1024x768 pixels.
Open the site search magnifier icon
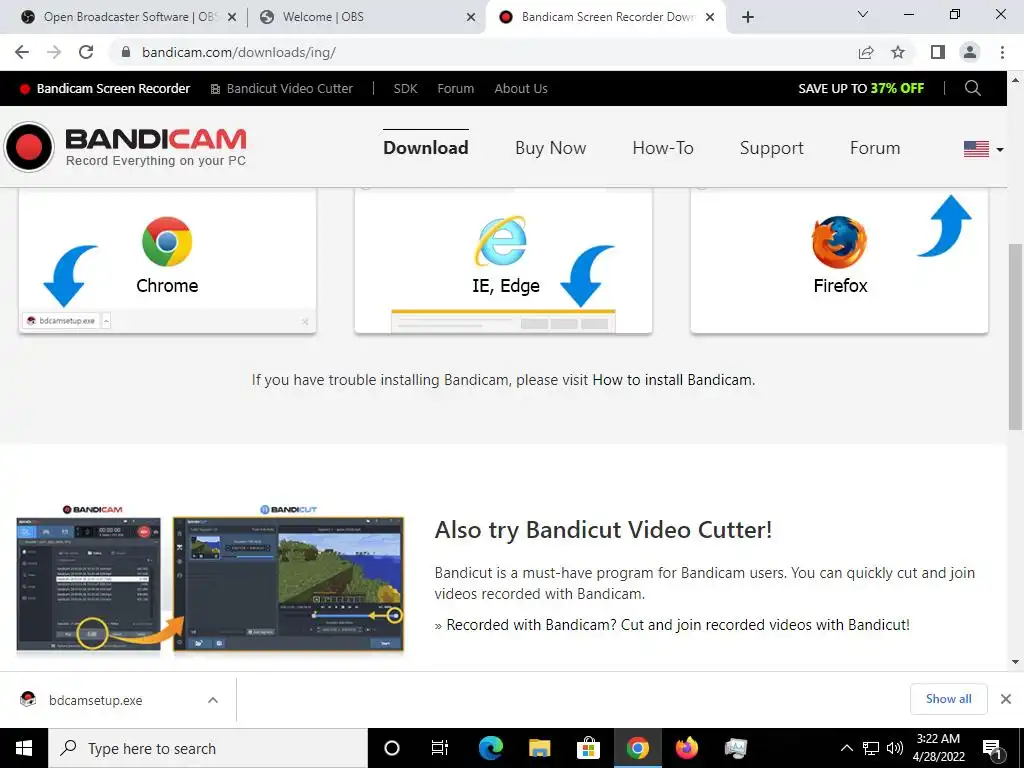pyautogui.click(x=972, y=88)
